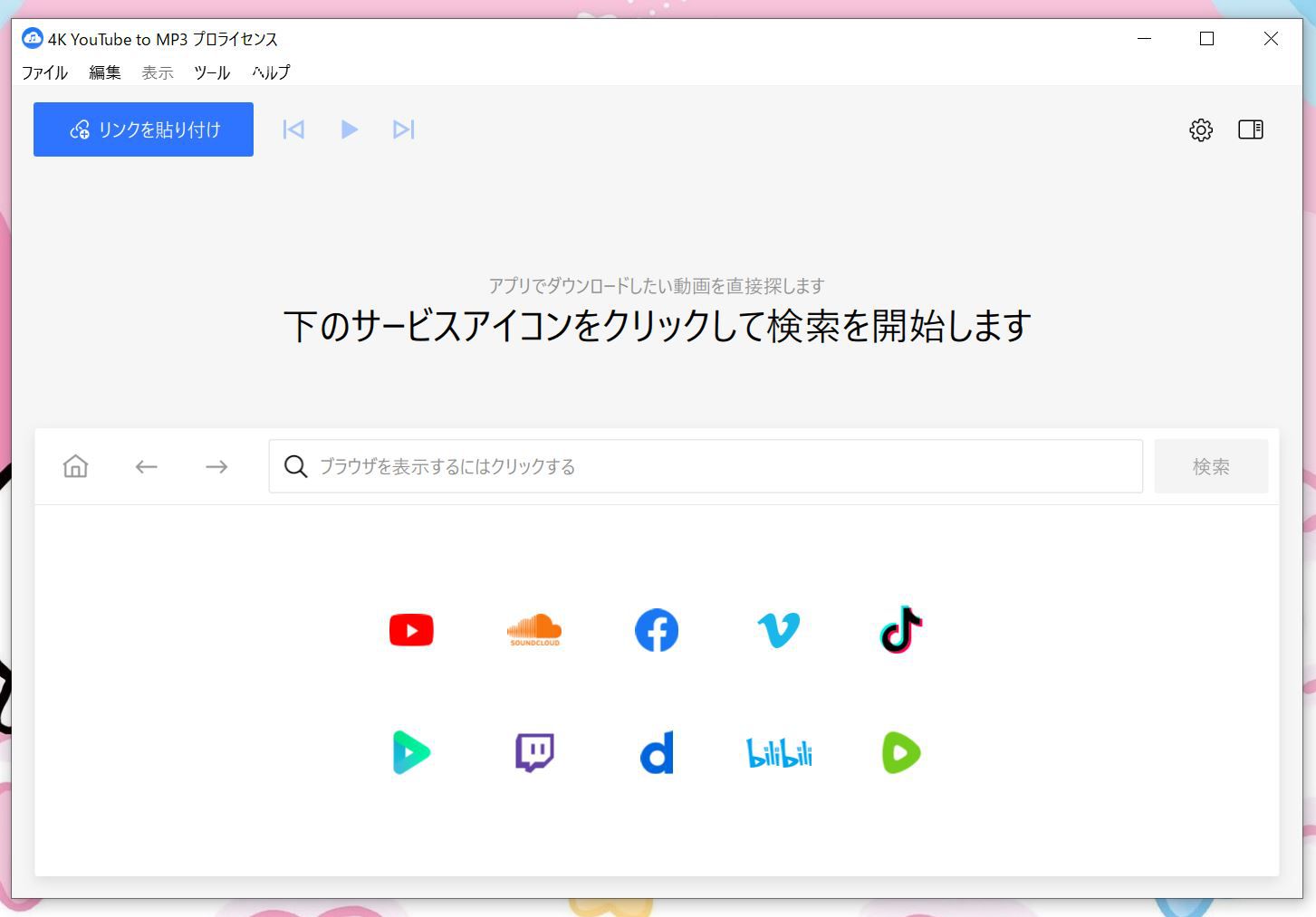Image resolution: width=1316 pixels, height=917 pixels.
Task: Click inside the browser search field
Action: point(634,466)
